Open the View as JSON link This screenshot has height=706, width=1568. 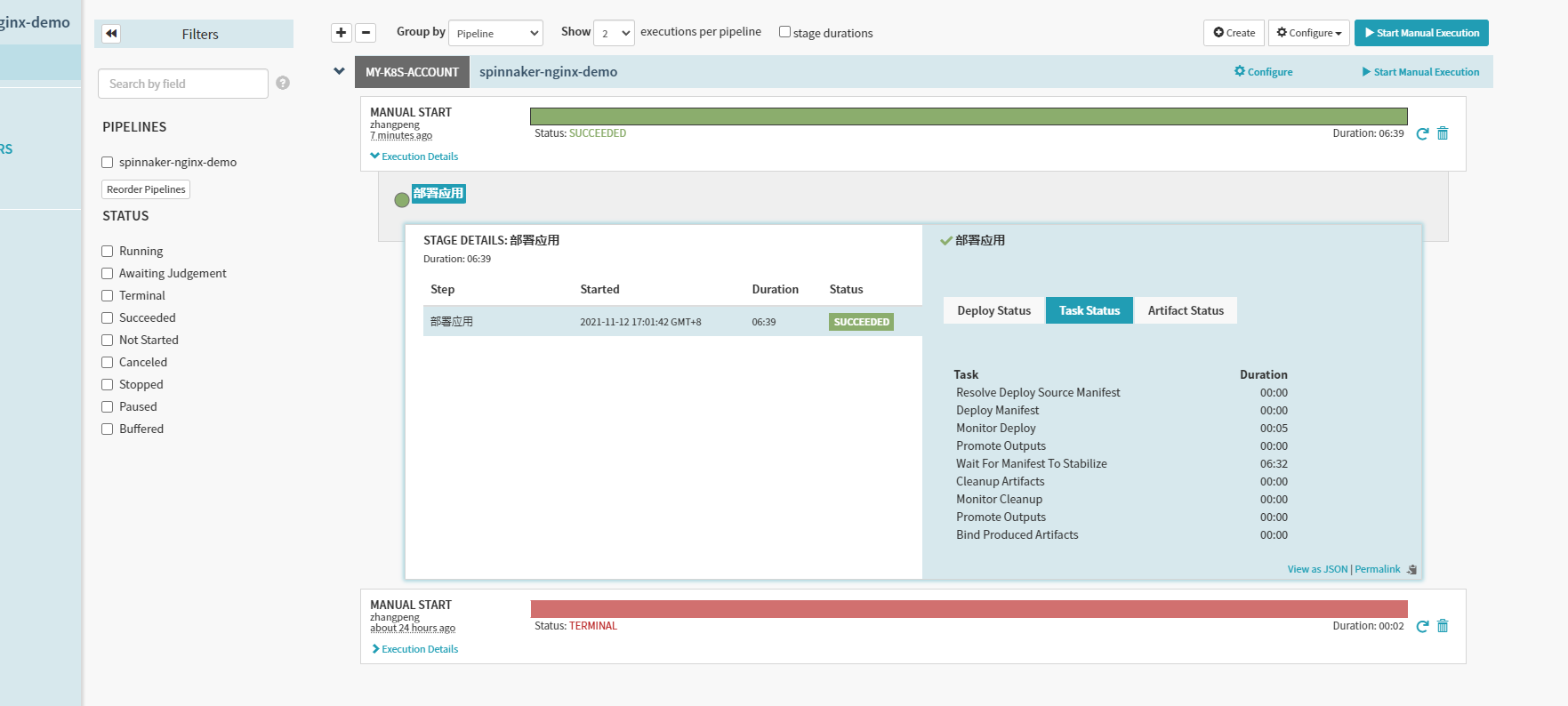pos(1317,569)
